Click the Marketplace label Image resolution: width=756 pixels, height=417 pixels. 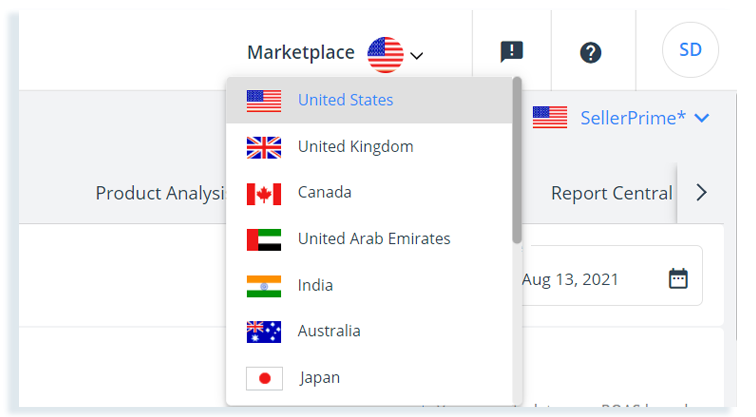(x=301, y=53)
